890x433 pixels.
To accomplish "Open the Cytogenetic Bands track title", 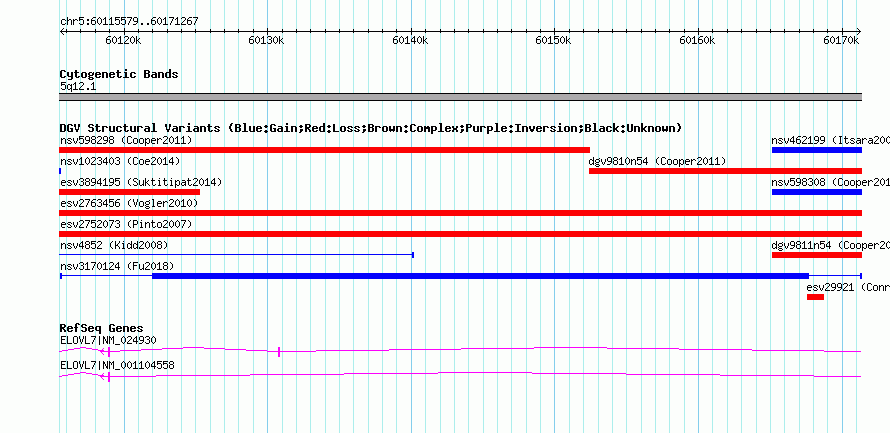I will [x=119, y=74].
